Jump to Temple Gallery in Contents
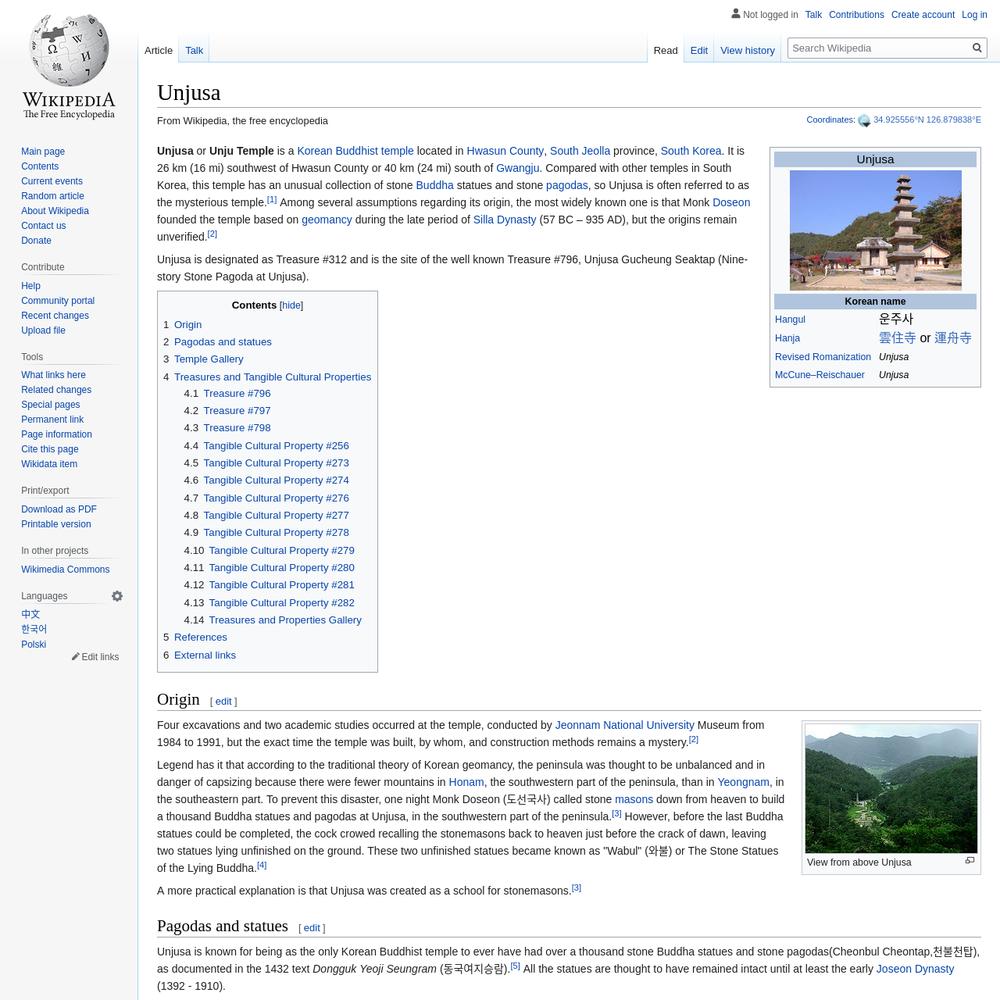 pyautogui.click(x=209, y=359)
